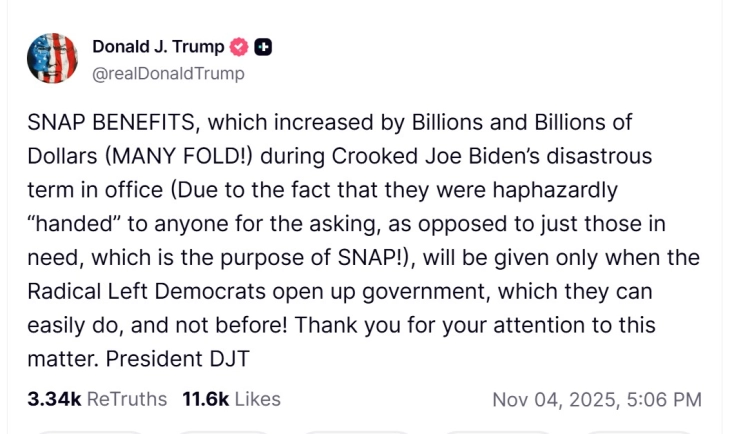This screenshot has width=730, height=434.
Task: Click the red verified checkmark badge
Action: click(241, 46)
